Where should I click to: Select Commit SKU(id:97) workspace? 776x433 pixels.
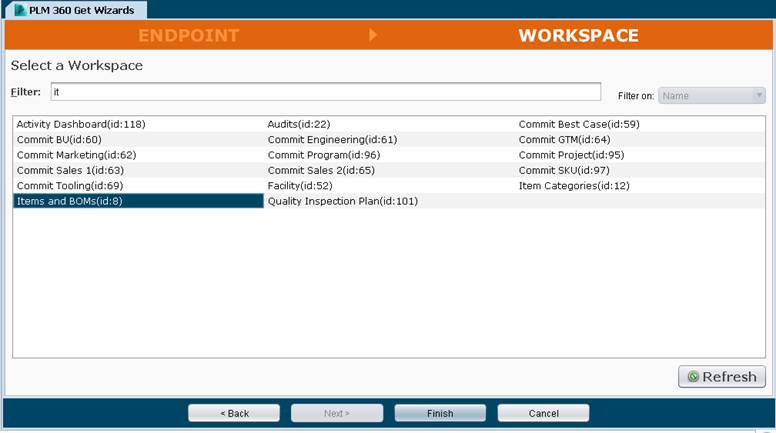click(564, 170)
